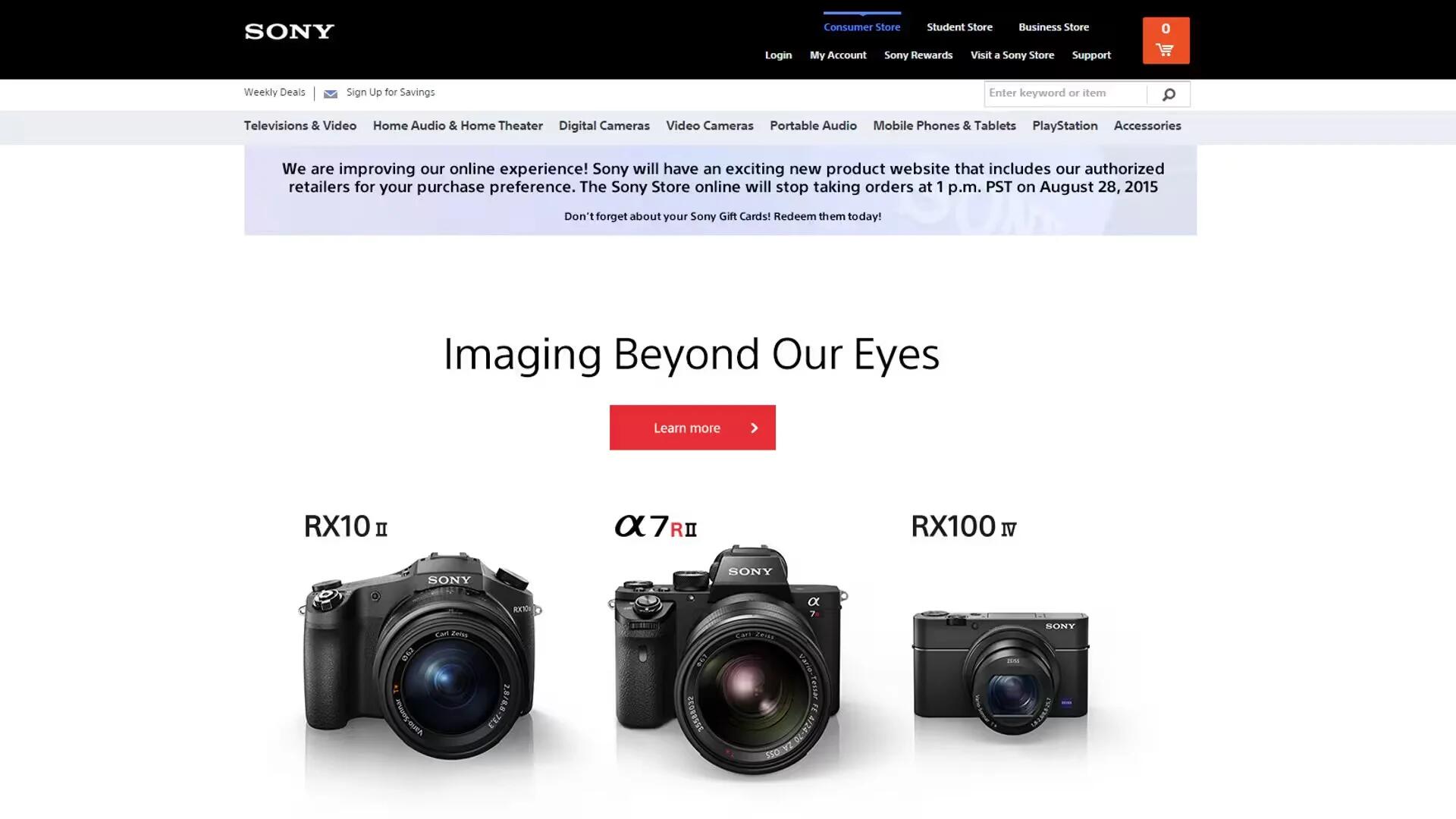Open Mobile Phones & Tablets menu
This screenshot has height=819, width=1456.
(x=944, y=126)
